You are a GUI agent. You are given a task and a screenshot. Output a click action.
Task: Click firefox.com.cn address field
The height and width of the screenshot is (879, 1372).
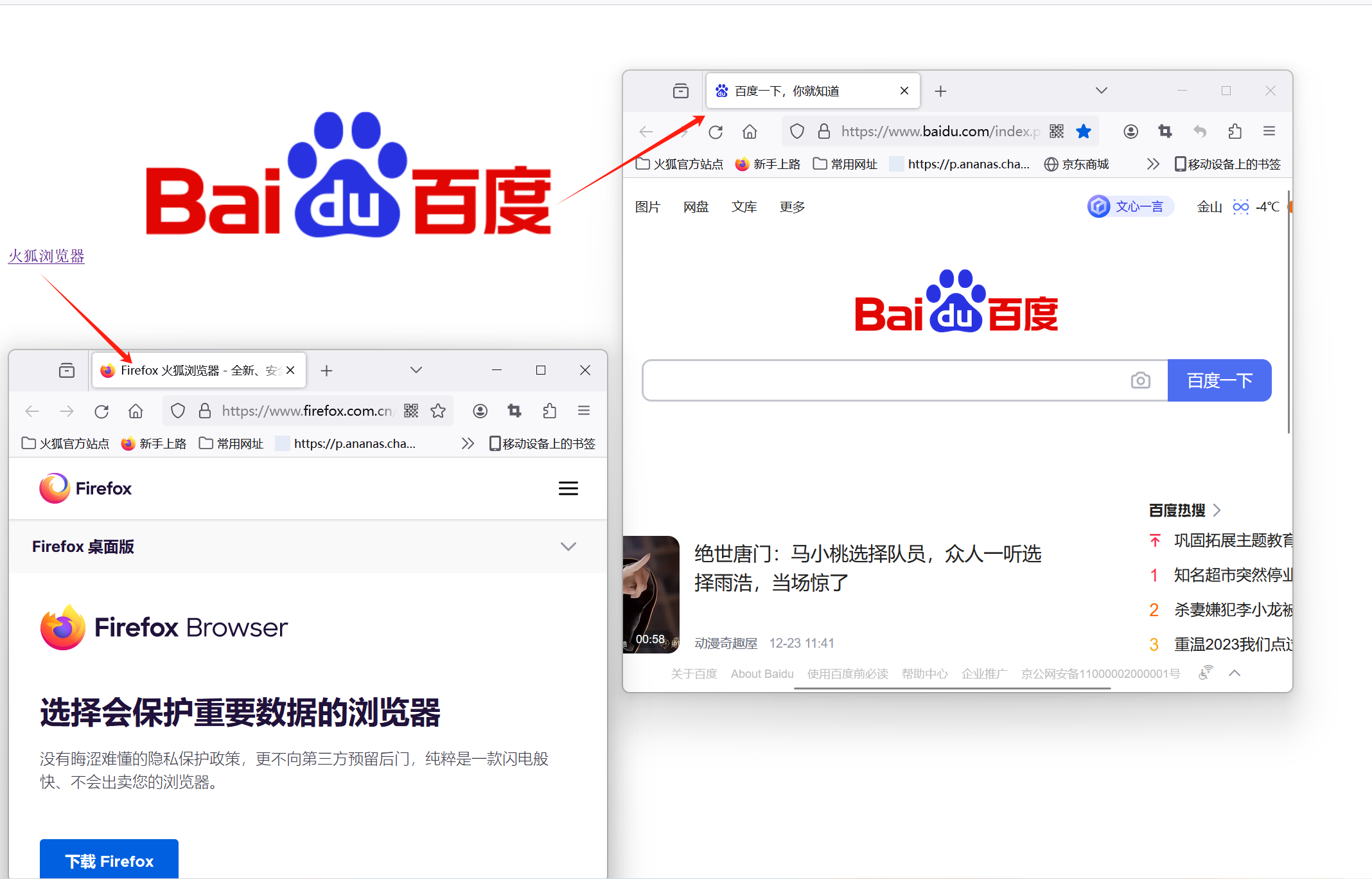tap(307, 411)
